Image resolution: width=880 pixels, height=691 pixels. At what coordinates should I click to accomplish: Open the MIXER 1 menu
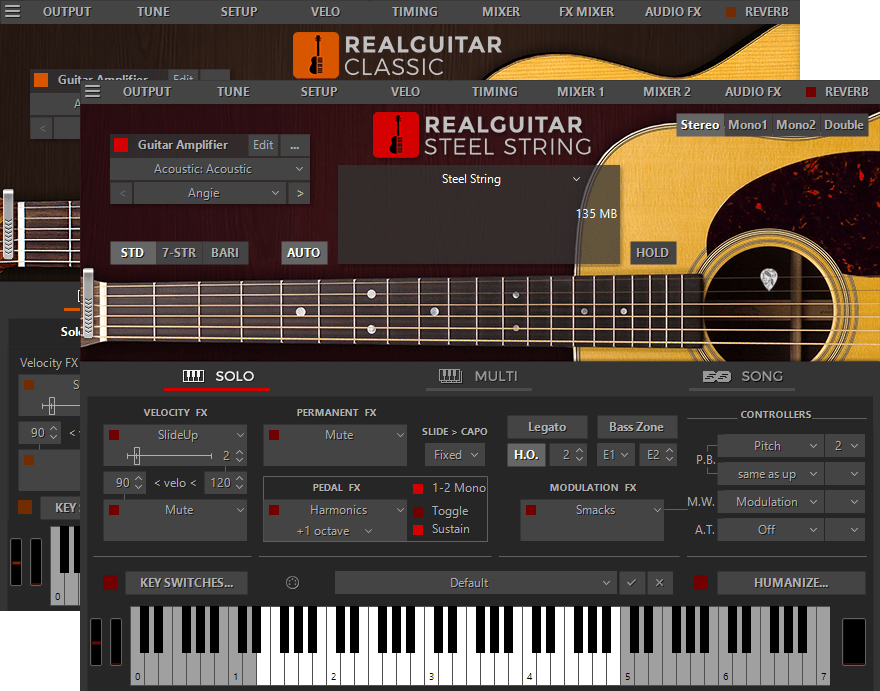pos(580,91)
